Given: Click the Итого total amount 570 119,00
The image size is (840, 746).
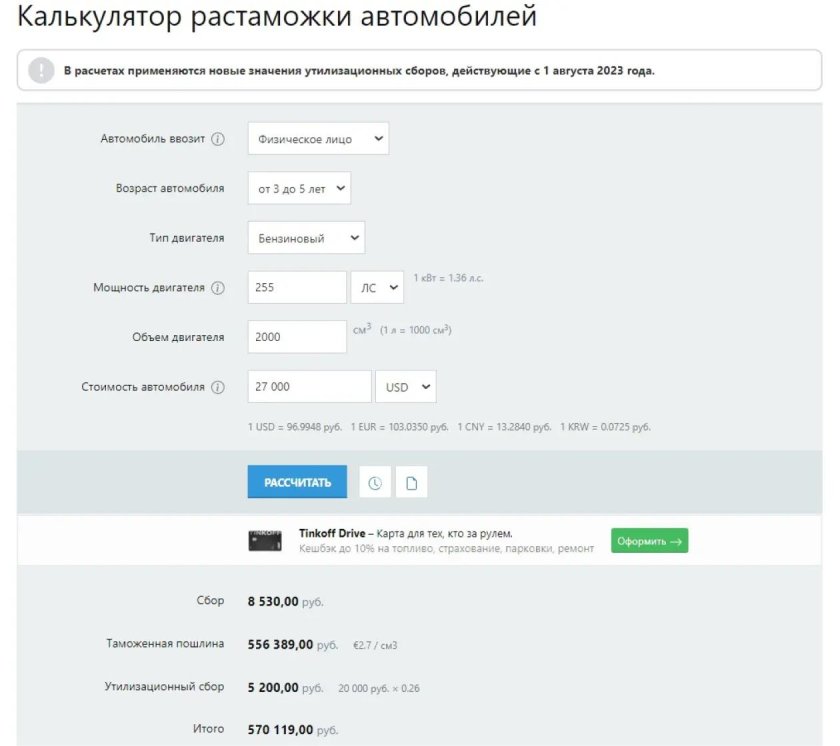Looking at the screenshot, I should coord(279,730).
